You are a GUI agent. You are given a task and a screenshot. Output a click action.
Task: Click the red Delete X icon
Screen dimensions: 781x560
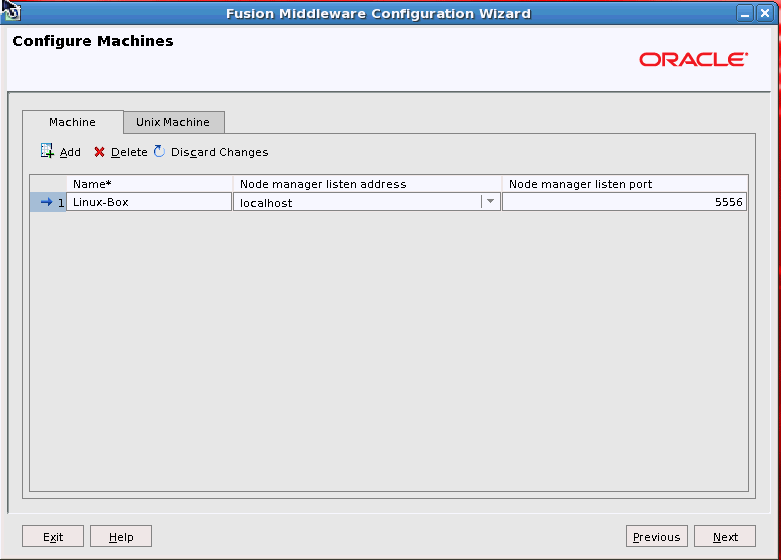[99, 152]
